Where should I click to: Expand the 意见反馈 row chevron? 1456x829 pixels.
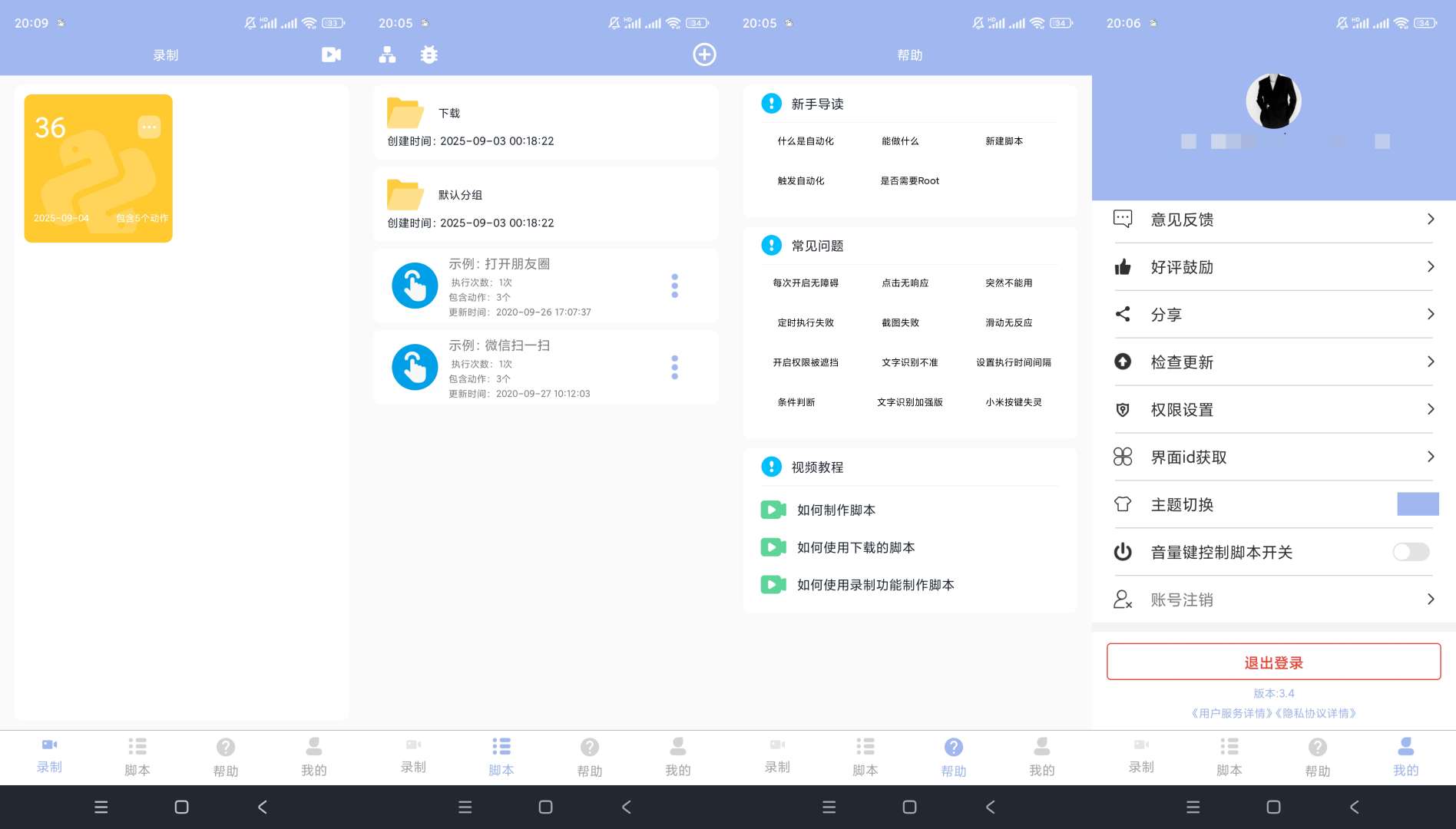[x=1431, y=220]
